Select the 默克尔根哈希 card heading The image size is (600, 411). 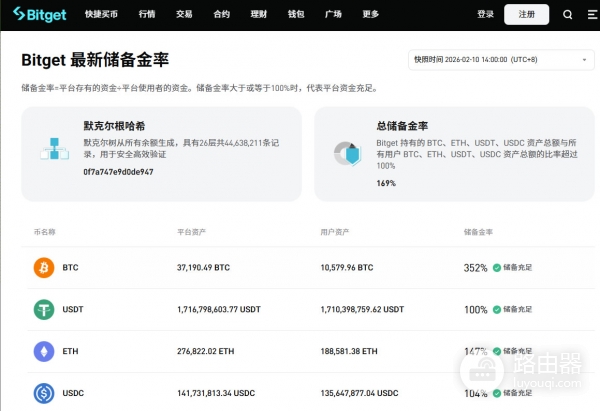point(114,126)
